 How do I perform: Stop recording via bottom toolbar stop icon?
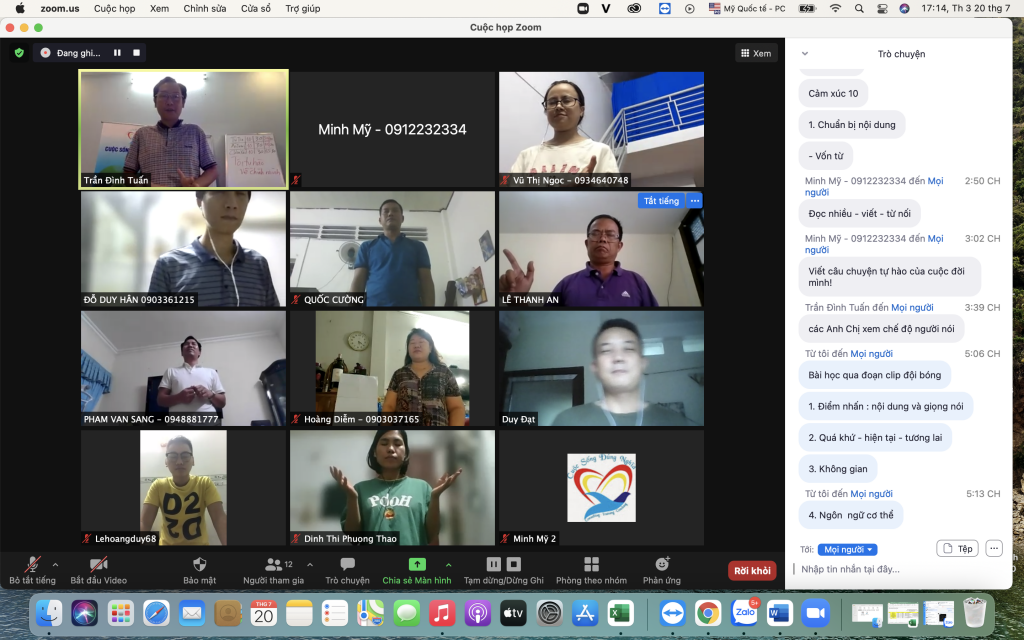coord(514,564)
